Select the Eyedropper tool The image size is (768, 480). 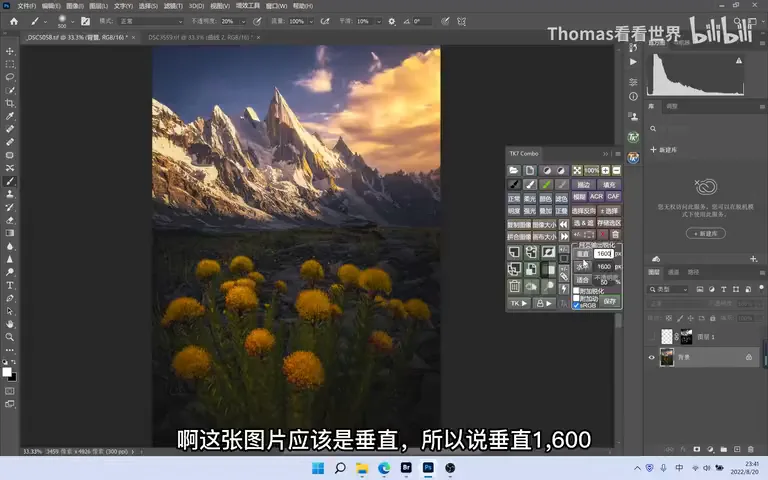pos(10,116)
